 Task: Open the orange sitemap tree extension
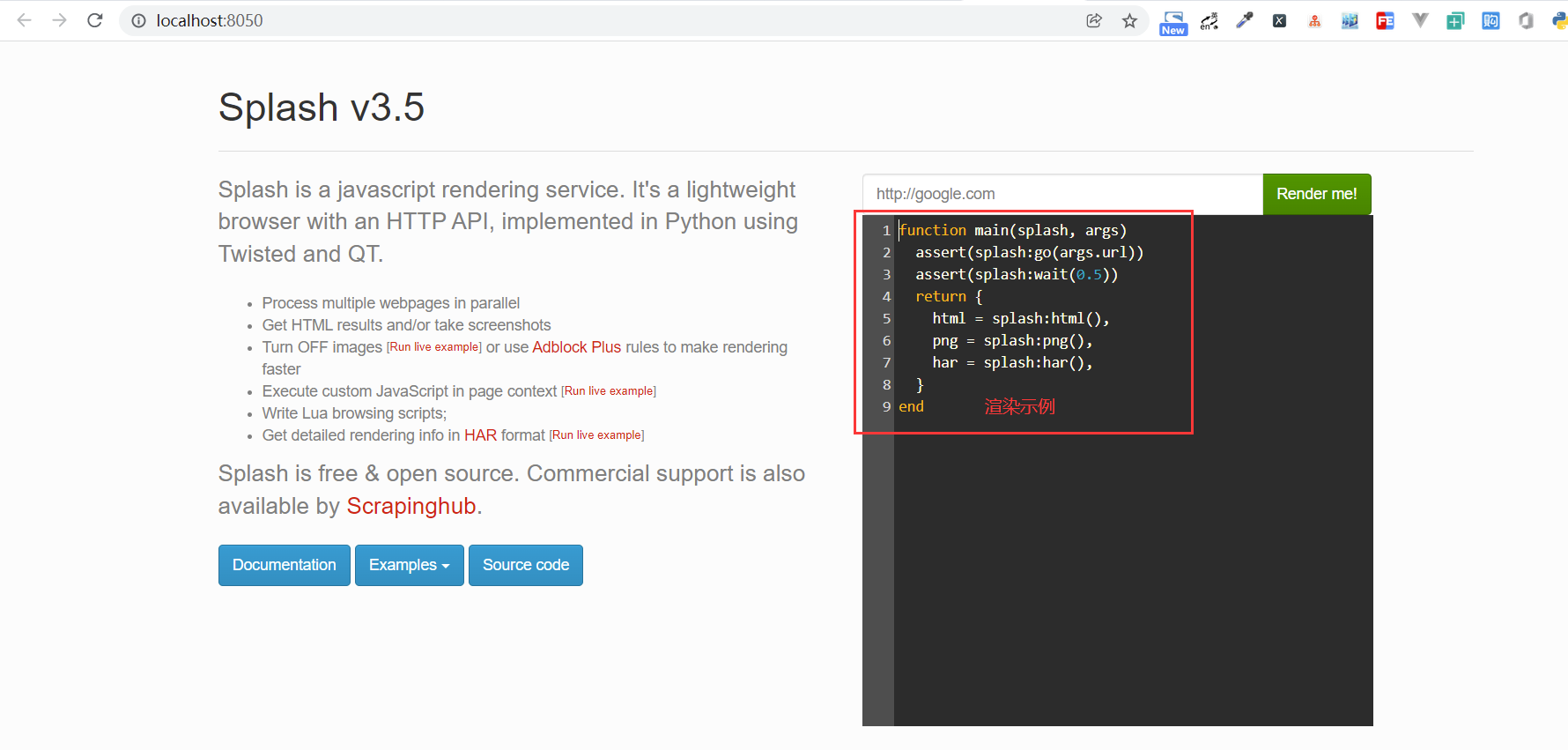pos(1314,20)
